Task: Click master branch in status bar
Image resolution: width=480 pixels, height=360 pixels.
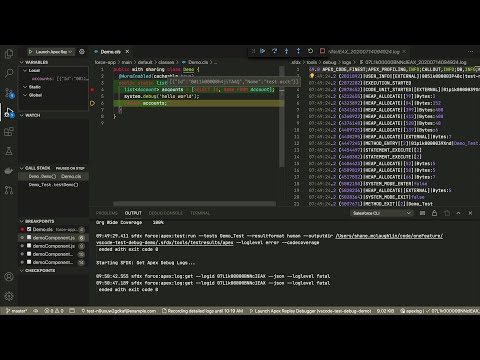Action: (x=16, y=311)
